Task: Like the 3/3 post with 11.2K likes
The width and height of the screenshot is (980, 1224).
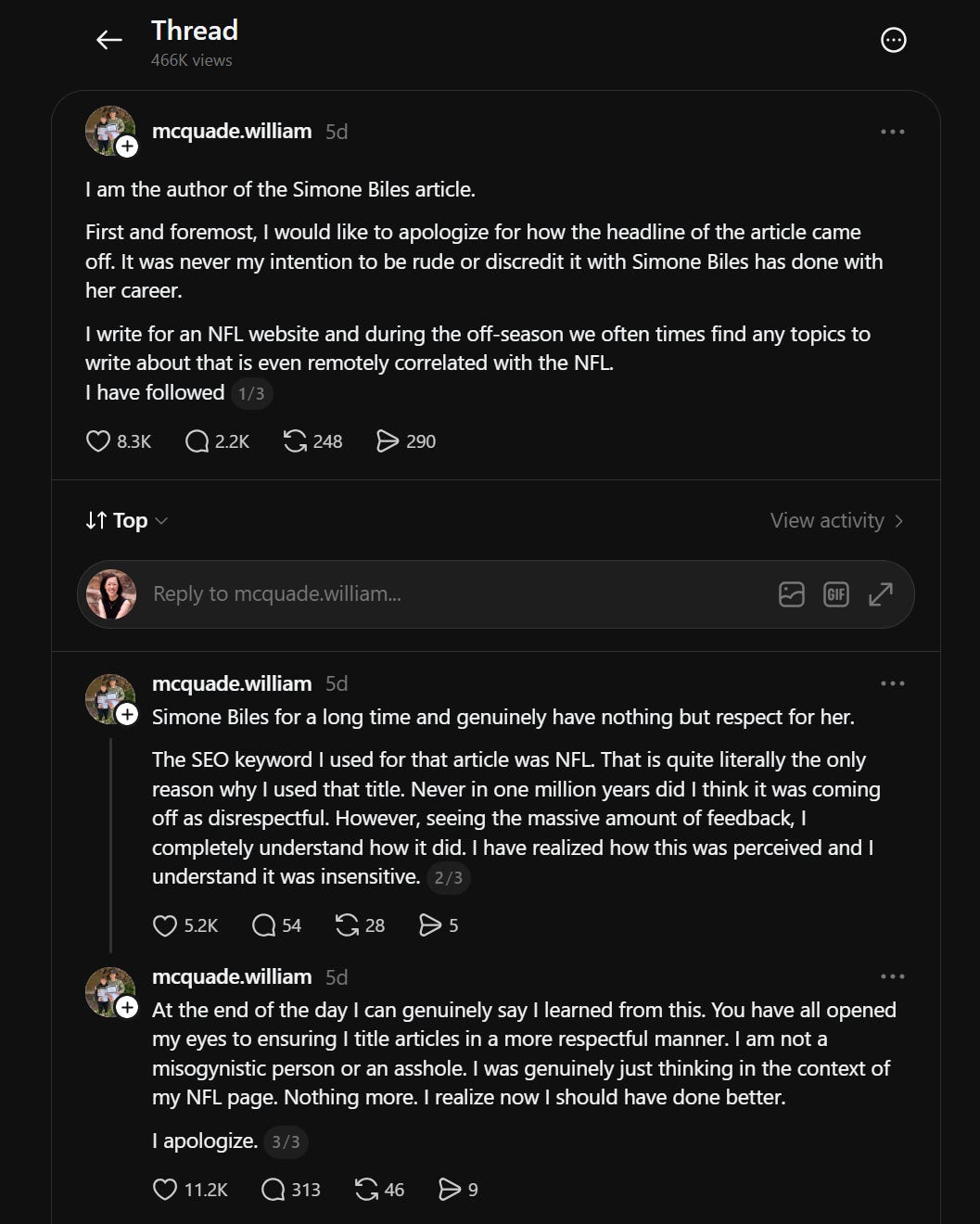Action: click(189, 1190)
